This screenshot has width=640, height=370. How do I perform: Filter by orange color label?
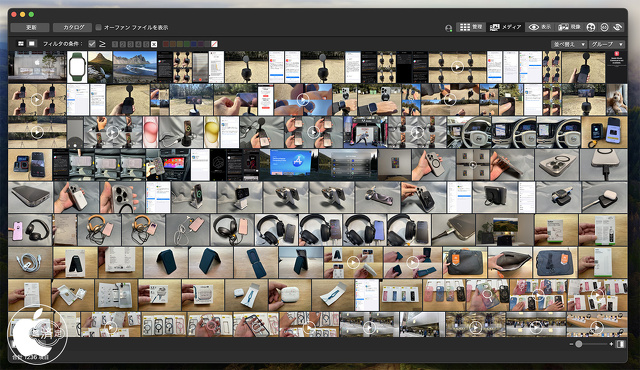[172, 44]
